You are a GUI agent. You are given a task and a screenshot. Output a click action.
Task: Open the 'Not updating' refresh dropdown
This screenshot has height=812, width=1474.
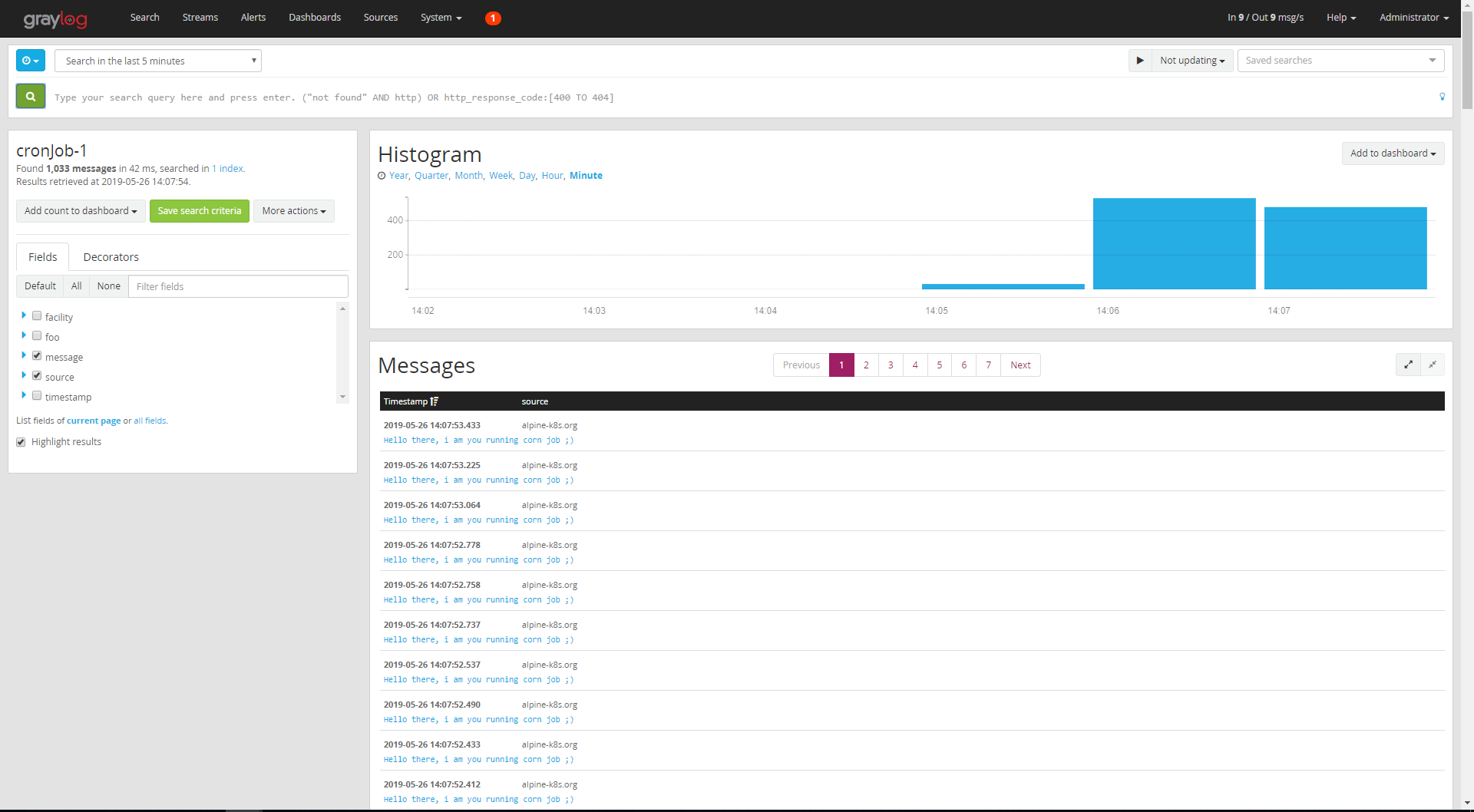[1192, 61]
